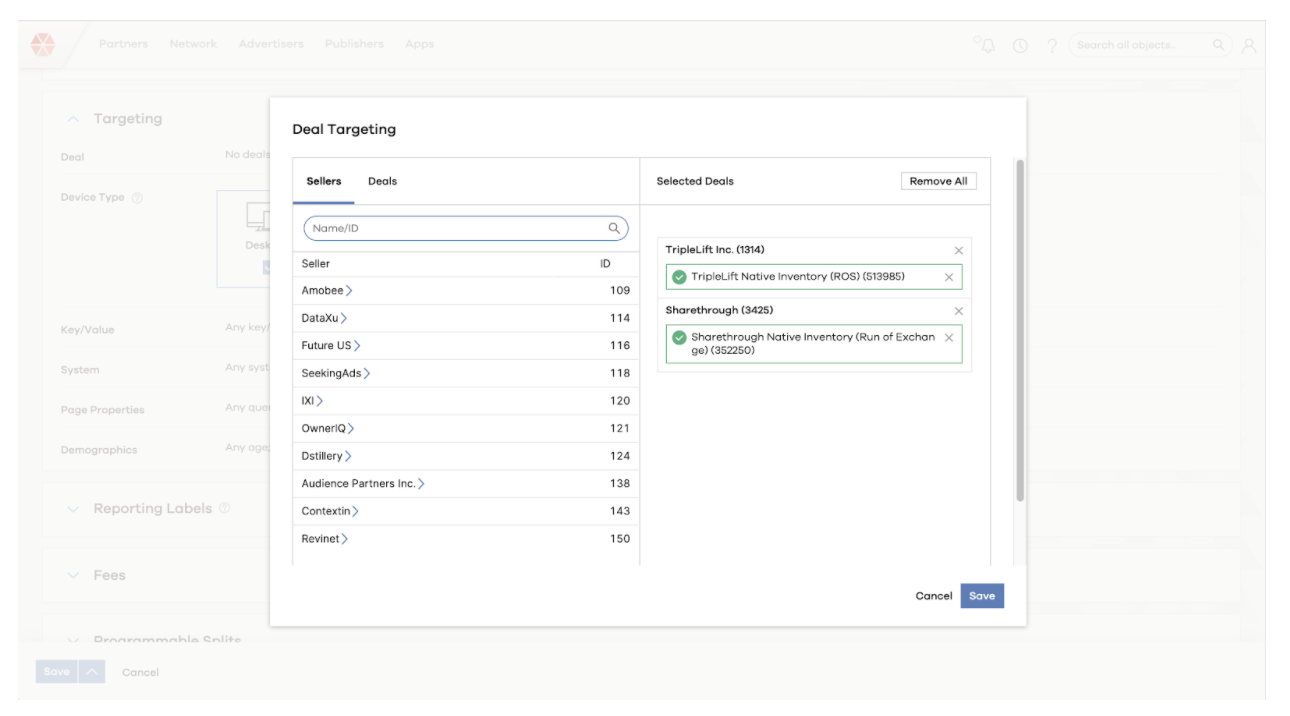
Task: Remove Sharethrough Native Inventory deal
Action: [x=949, y=338]
